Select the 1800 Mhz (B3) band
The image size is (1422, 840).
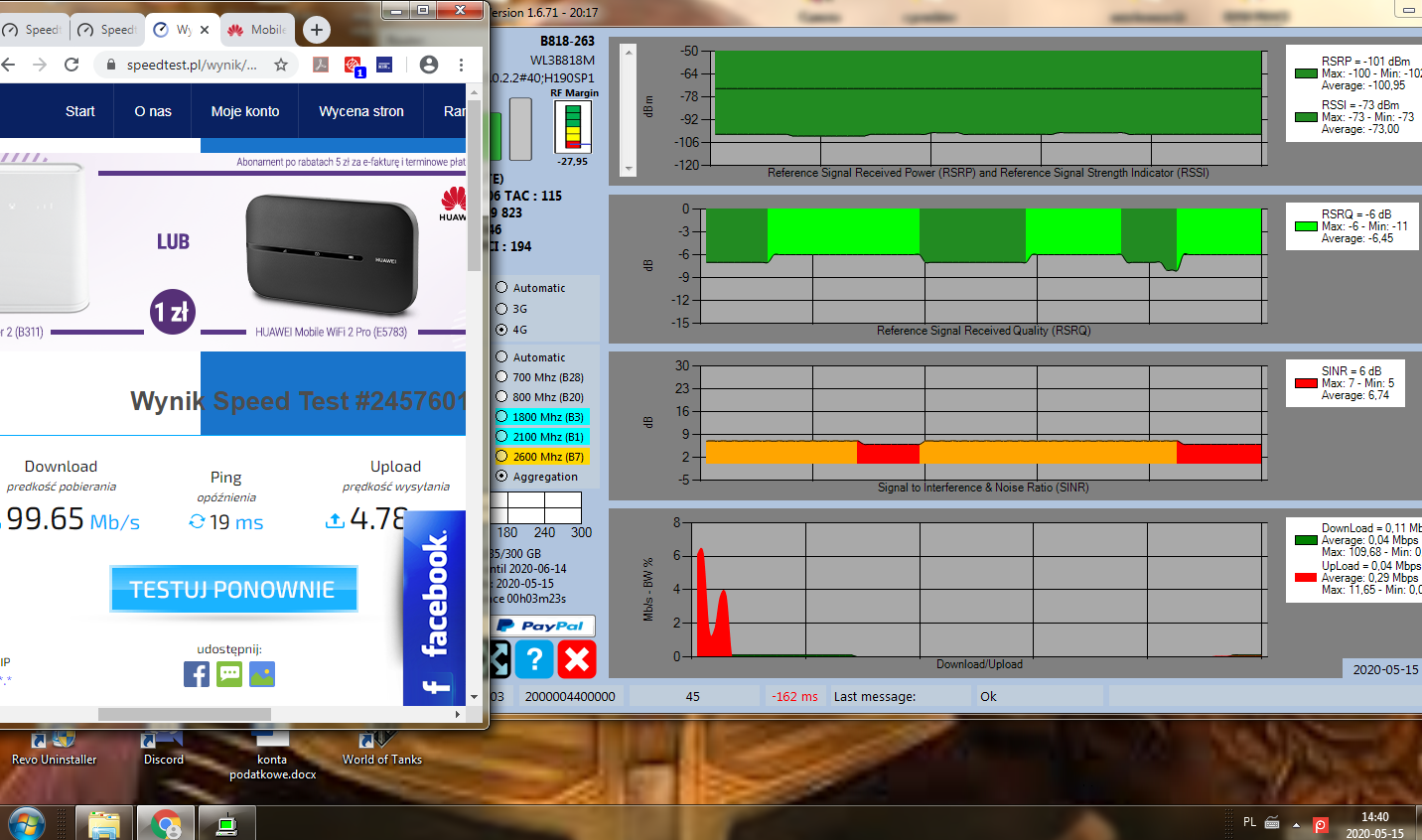click(502, 417)
